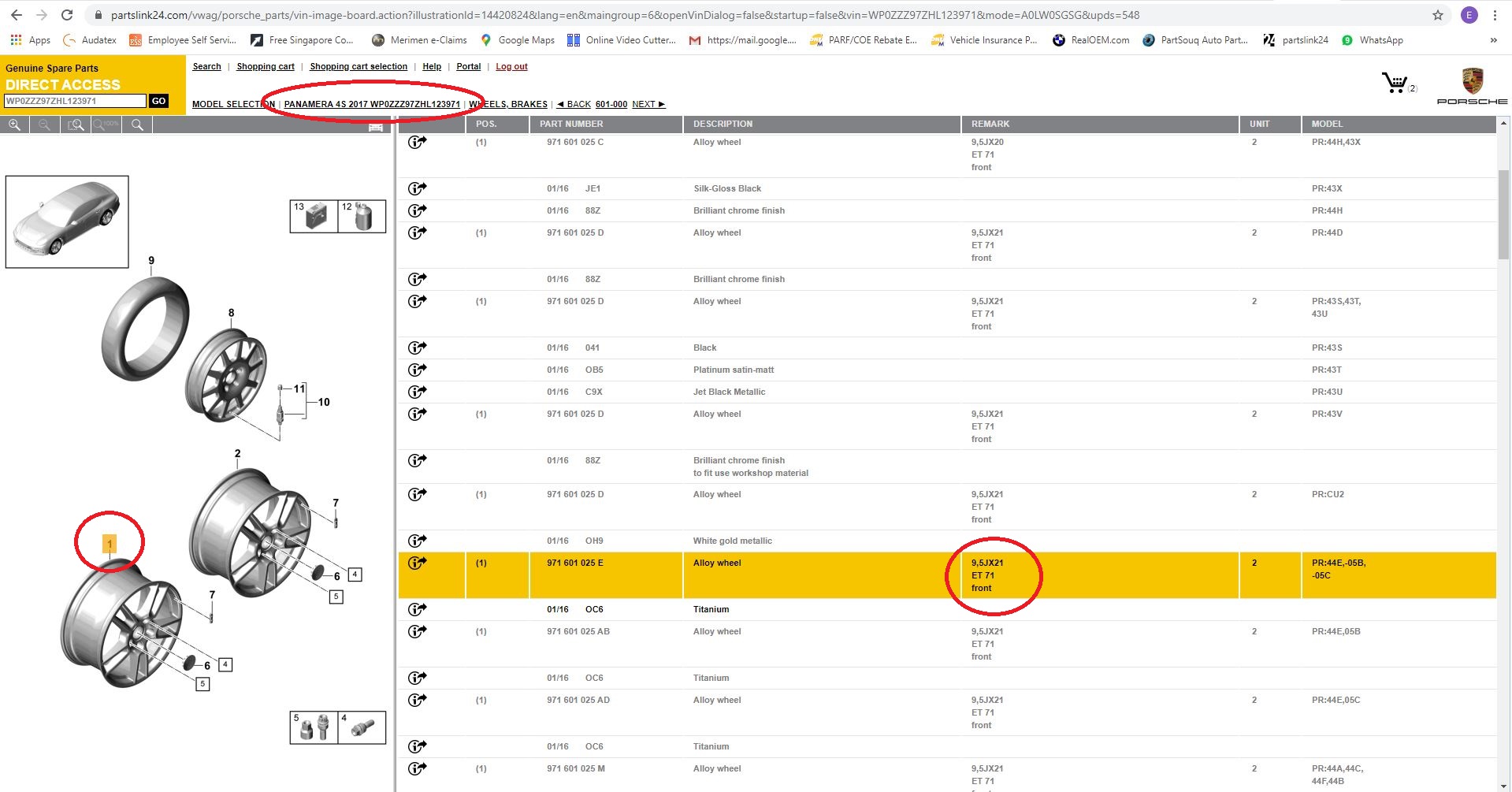Add part 971 601 025 AB to cart
The image size is (1512, 792).
pyautogui.click(x=417, y=631)
